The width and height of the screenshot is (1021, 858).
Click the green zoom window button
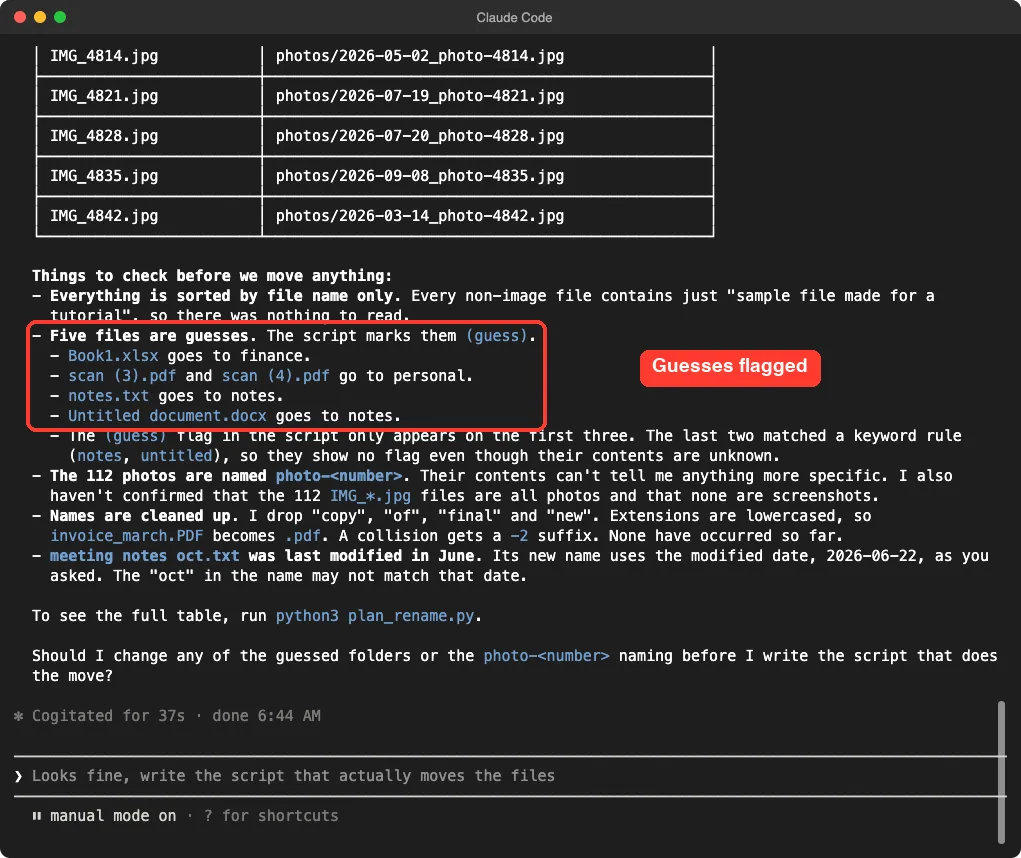[60, 18]
